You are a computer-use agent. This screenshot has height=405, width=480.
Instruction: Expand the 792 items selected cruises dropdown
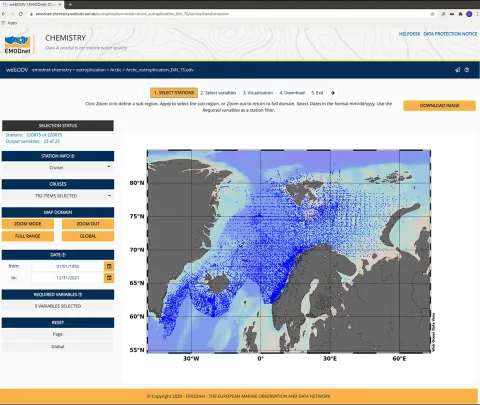point(58,196)
